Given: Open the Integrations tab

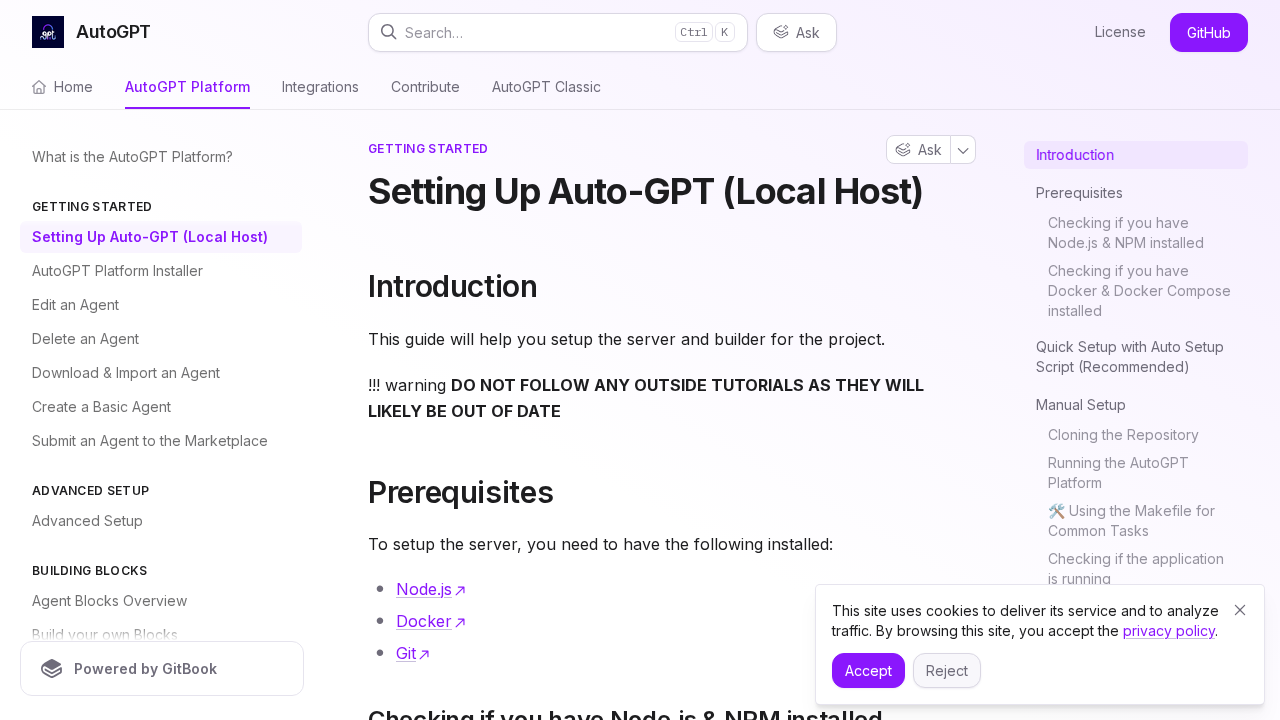Looking at the screenshot, I should tap(320, 87).
